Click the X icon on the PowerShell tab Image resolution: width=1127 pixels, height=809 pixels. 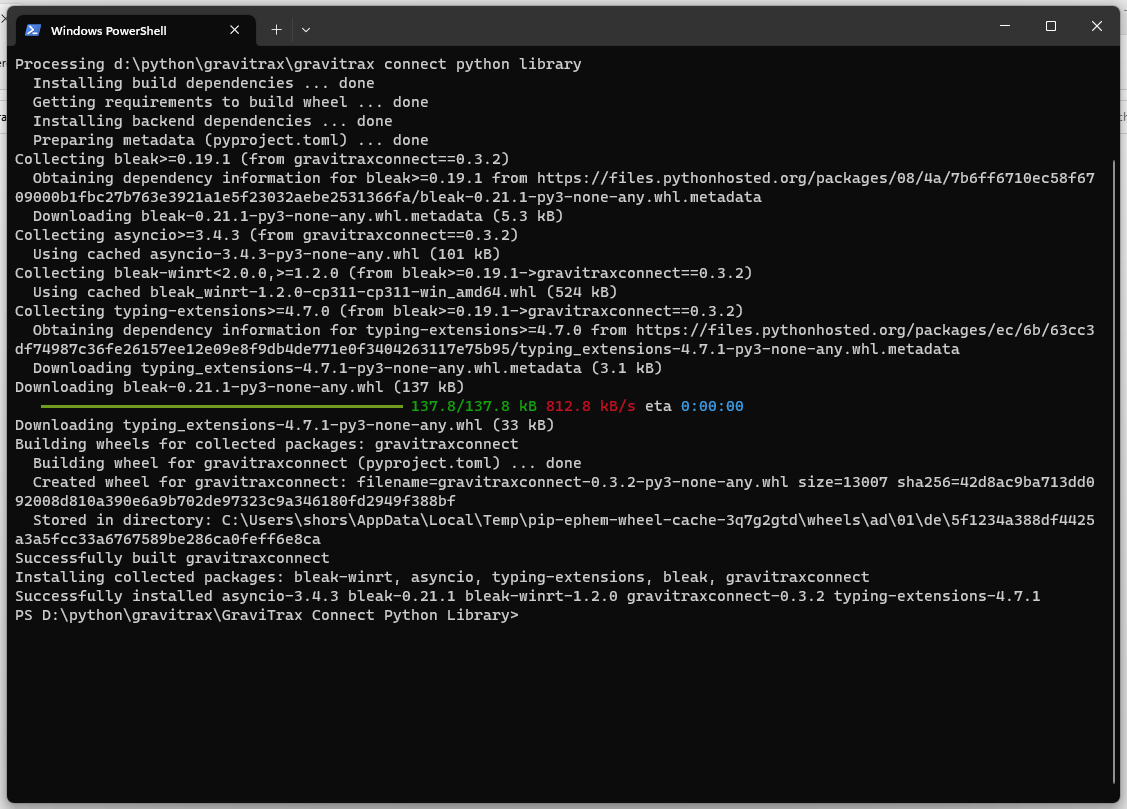click(235, 29)
